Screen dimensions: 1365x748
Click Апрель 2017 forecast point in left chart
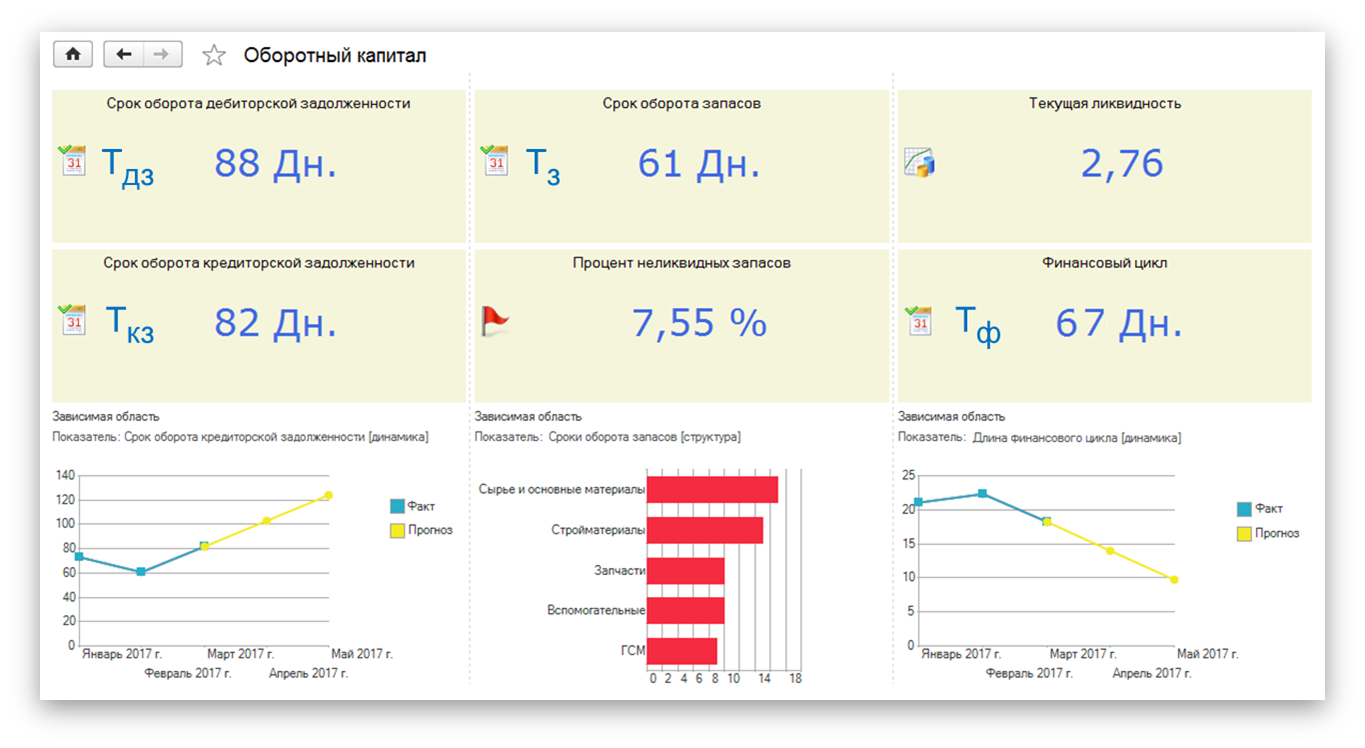tap(266, 521)
